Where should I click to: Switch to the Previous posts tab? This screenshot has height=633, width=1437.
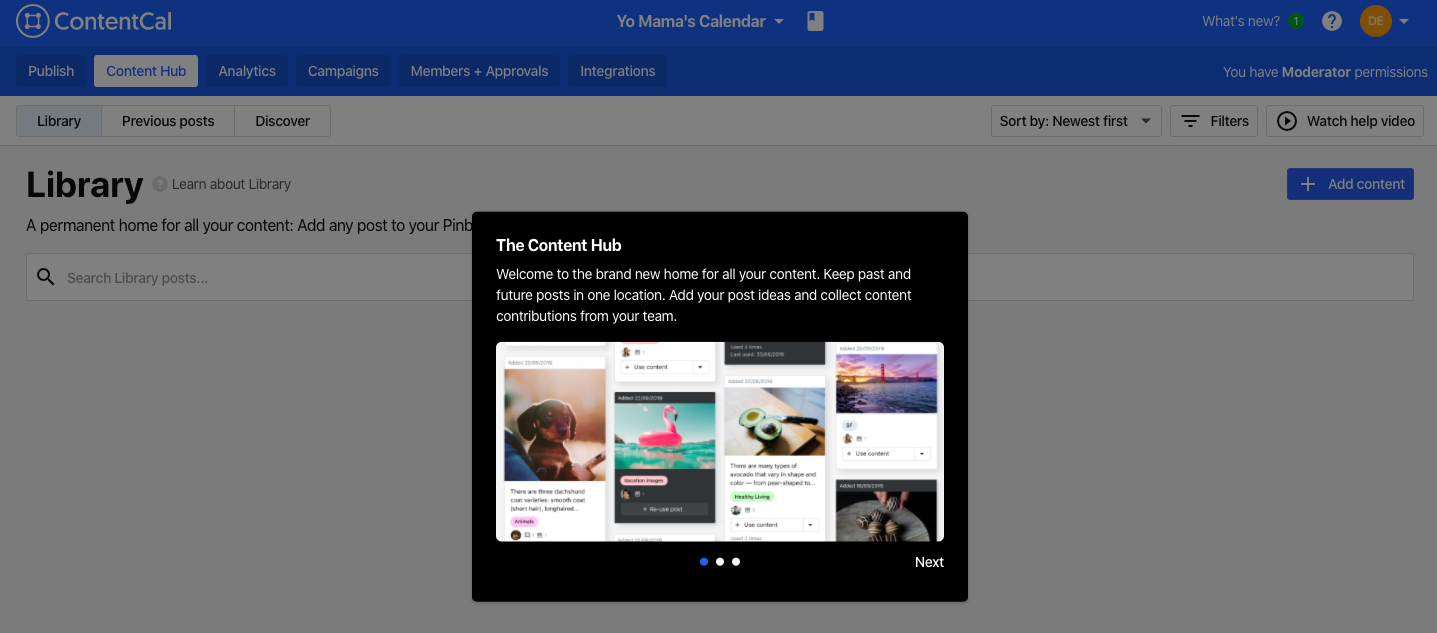167,120
